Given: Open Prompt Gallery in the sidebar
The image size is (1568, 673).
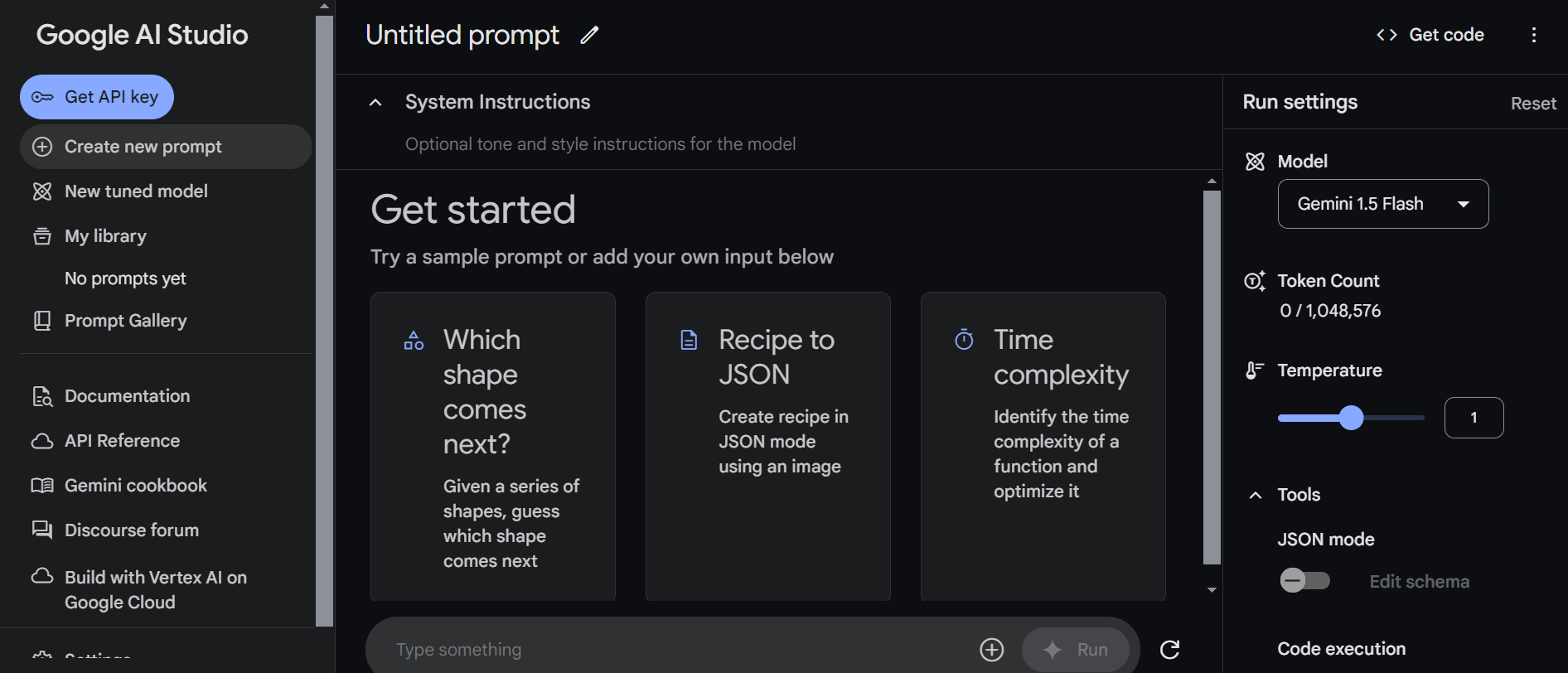Looking at the screenshot, I should 125,321.
